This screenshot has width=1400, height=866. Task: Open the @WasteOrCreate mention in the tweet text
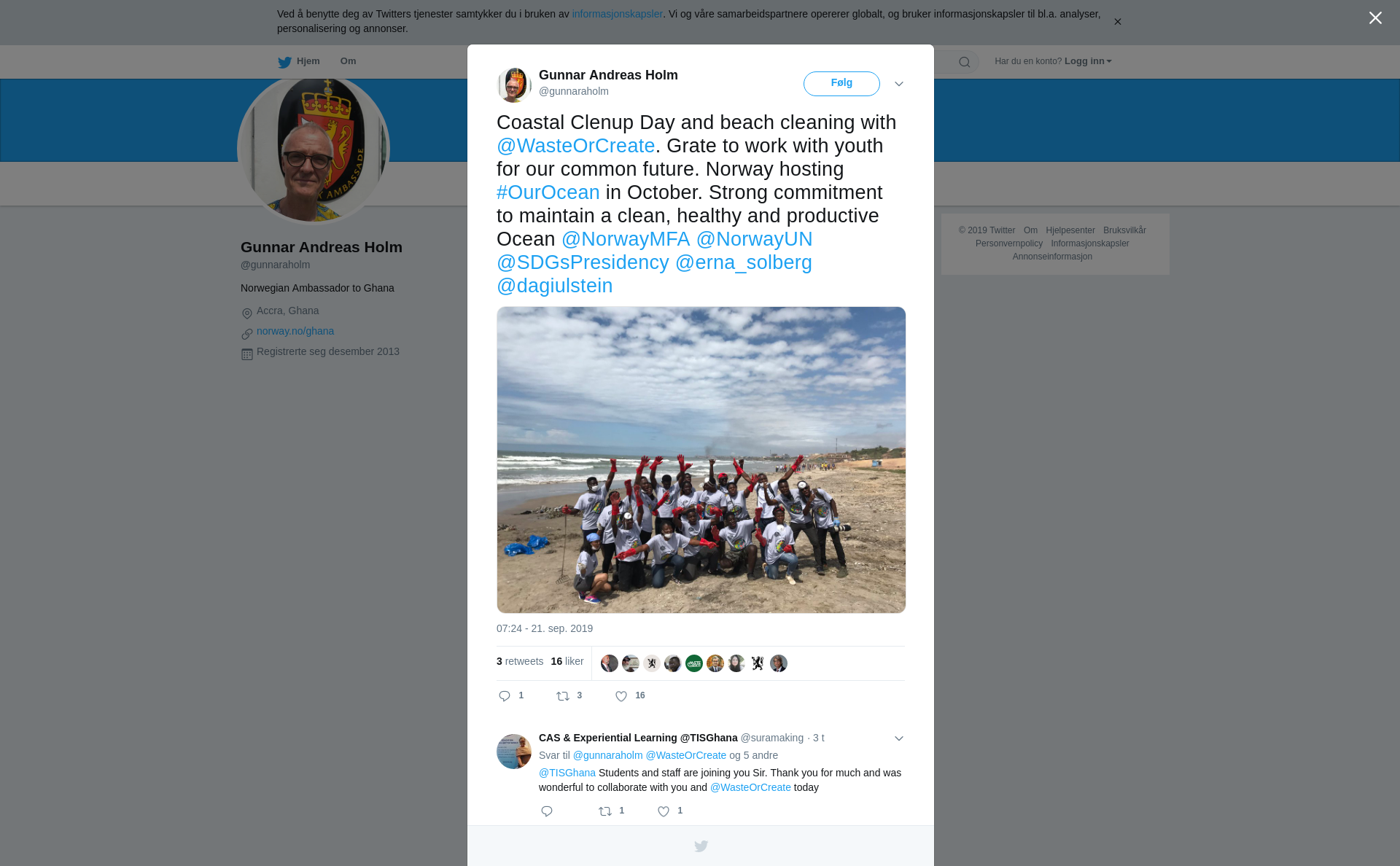(x=576, y=146)
